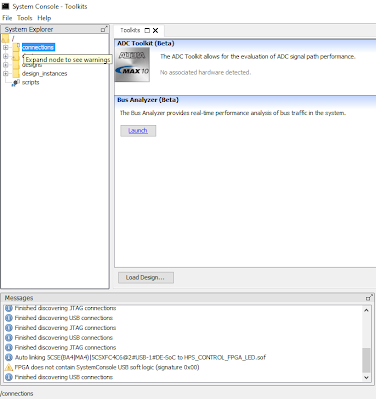Close the Toolkits tab
This screenshot has height=399, width=376.
point(155,30)
